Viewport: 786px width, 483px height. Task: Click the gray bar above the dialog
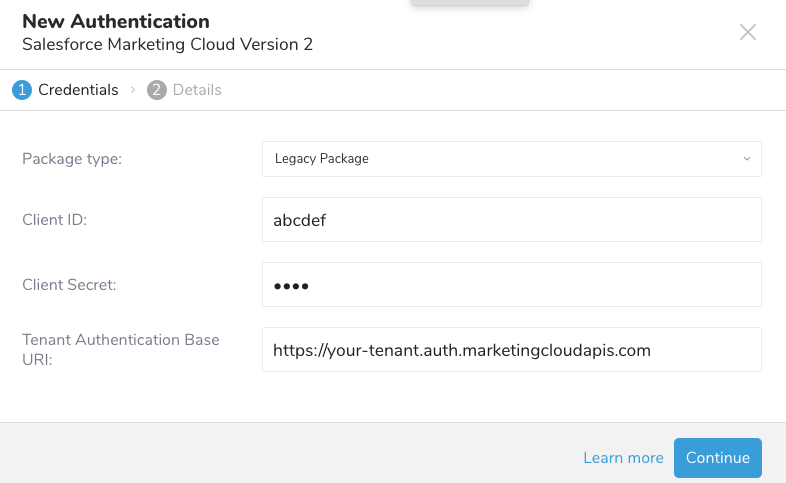tap(470, 3)
